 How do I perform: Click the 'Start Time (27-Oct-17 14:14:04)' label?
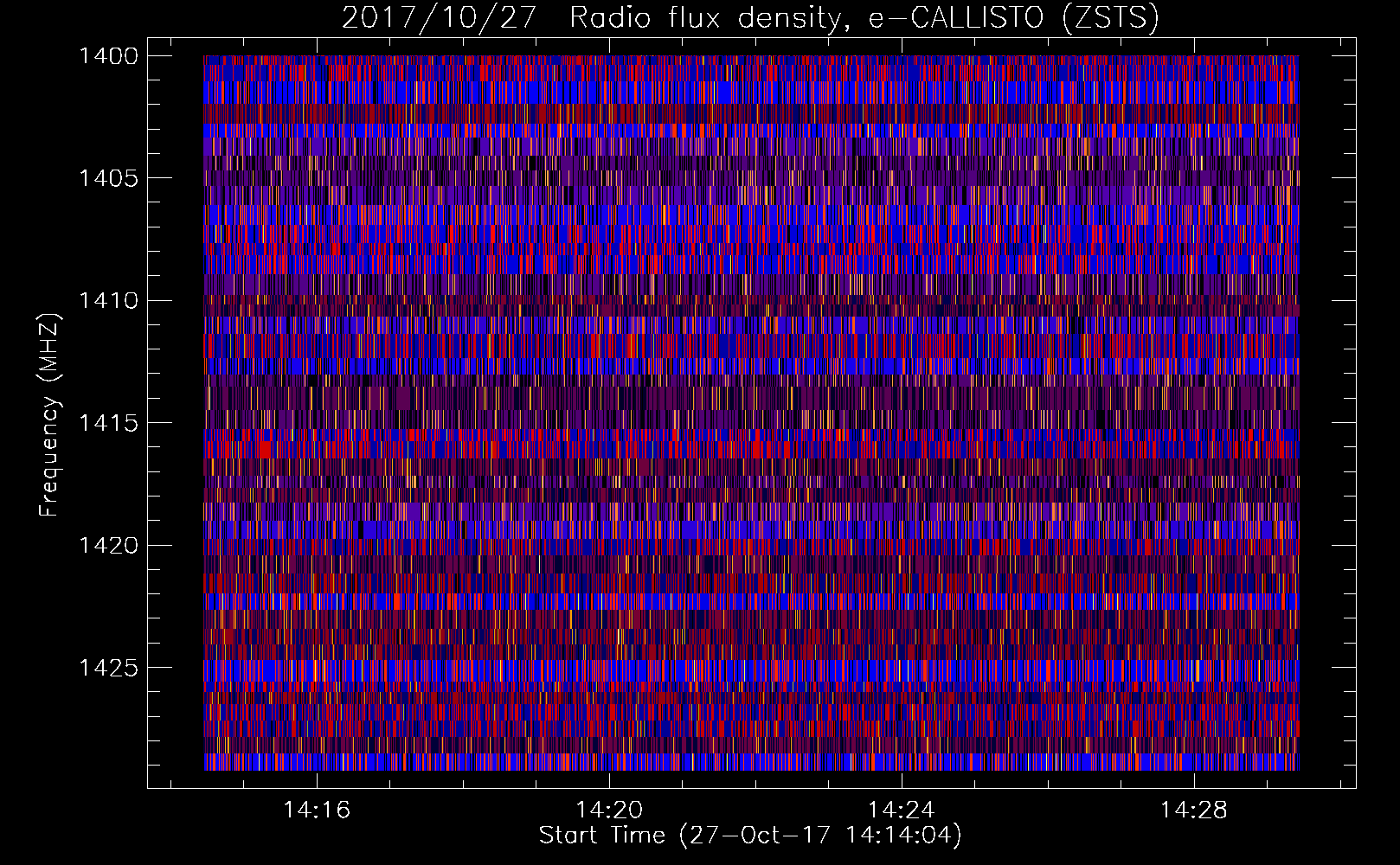point(750,836)
